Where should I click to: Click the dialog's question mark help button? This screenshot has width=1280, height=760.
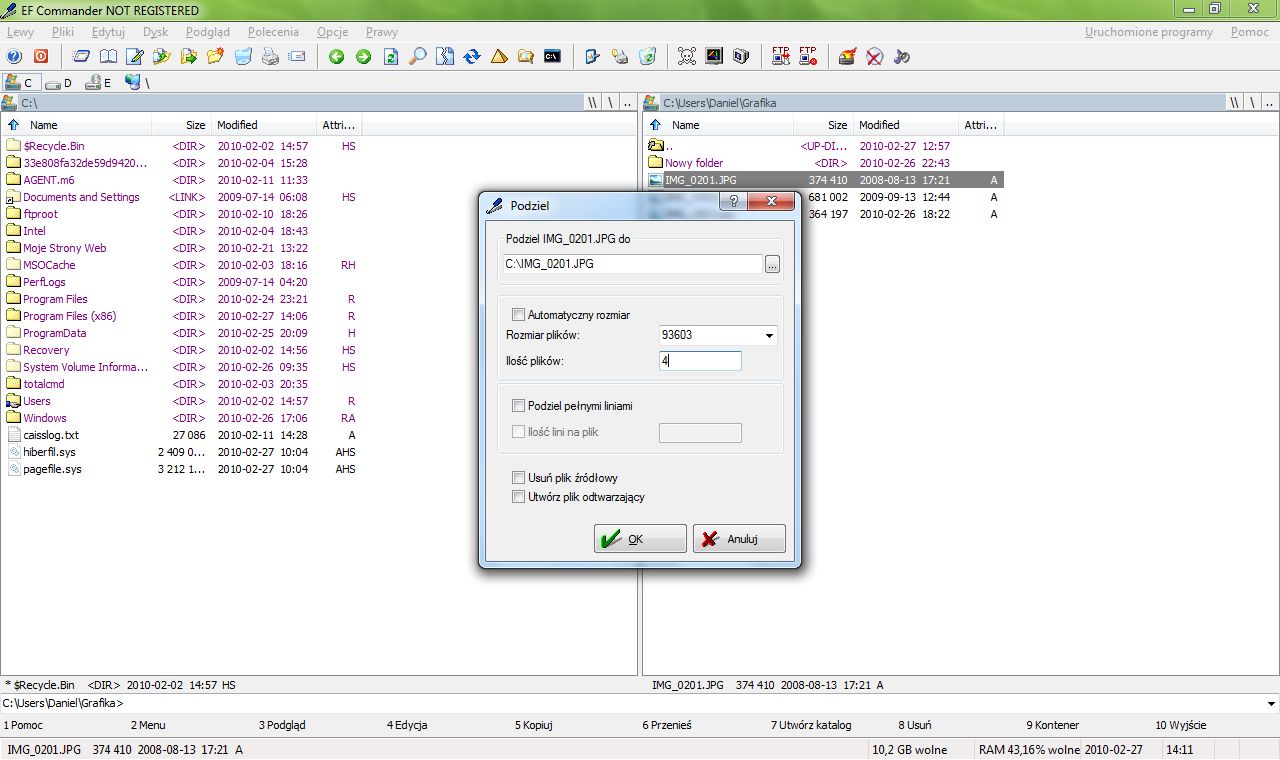(x=733, y=202)
